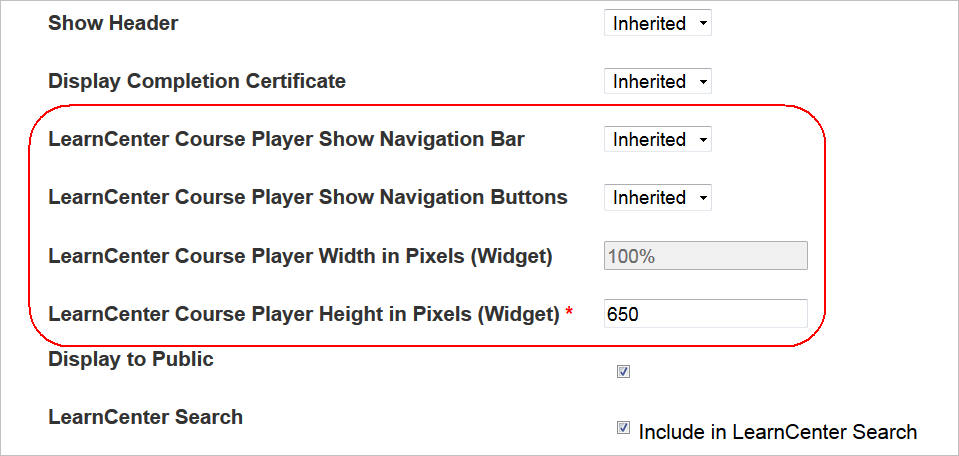Screen dimensions: 959x456
Task: Click the Course Player Height in Pixels label
Action: (303, 314)
